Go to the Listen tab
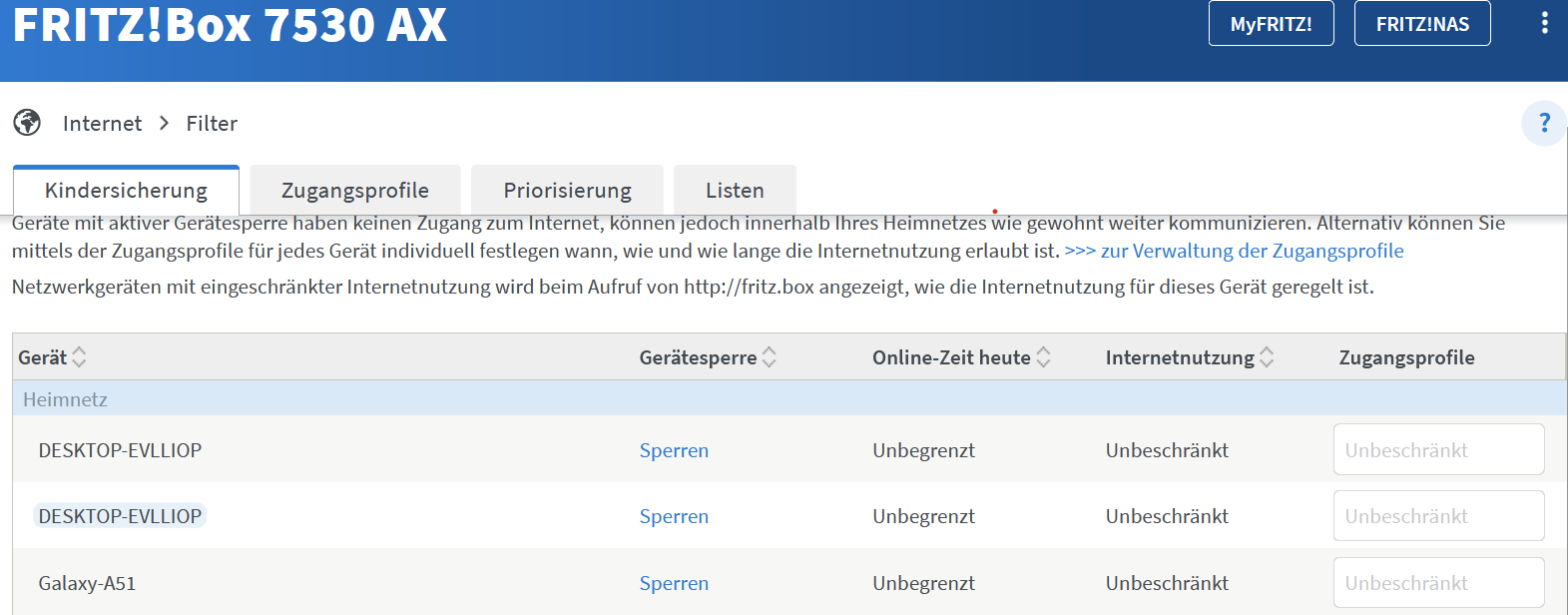The image size is (1568, 615). [735, 190]
